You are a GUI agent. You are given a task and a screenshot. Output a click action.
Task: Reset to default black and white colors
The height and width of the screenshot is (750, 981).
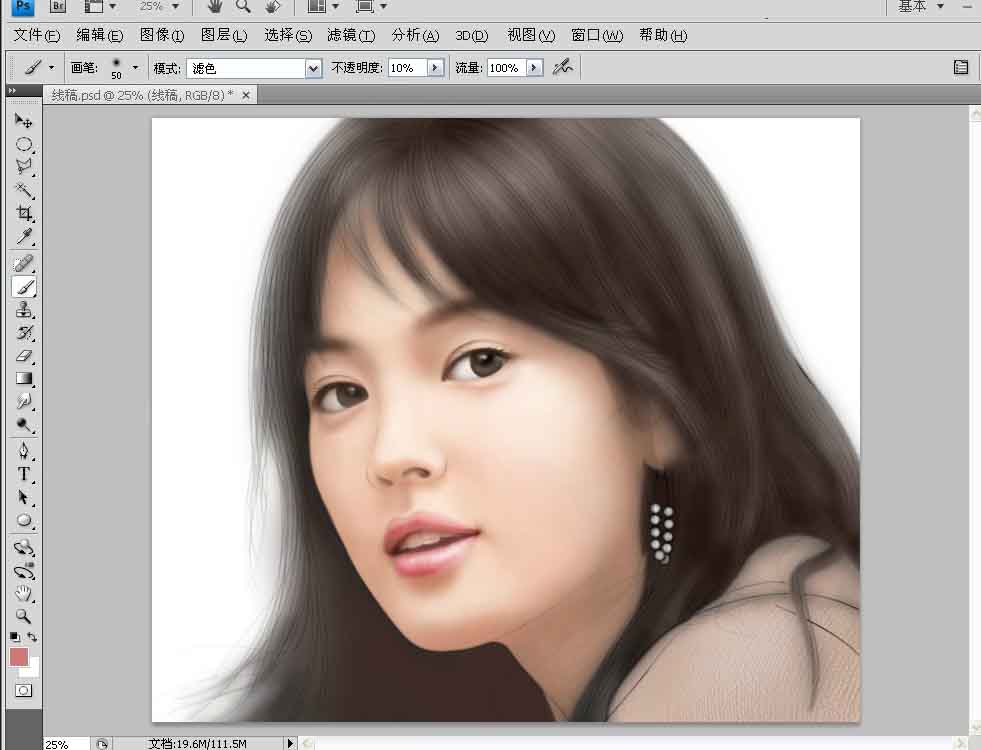pos(14,637)
